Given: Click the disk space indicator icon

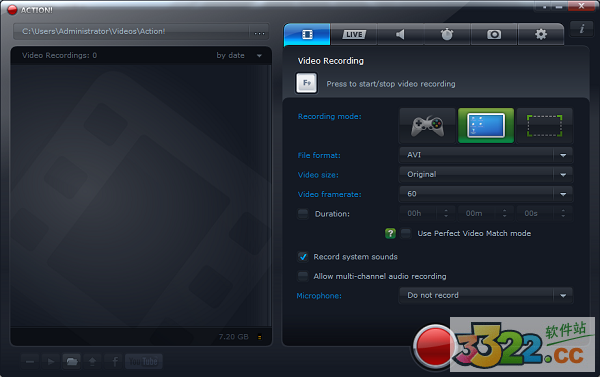Looking at the screenshot, I should (260, 337).
